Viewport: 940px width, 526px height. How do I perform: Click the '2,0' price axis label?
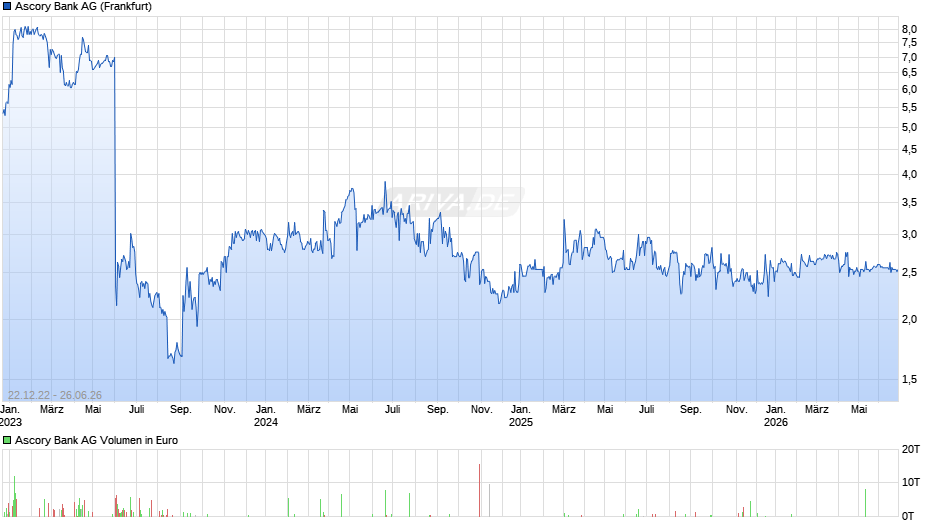click(909, 320)
